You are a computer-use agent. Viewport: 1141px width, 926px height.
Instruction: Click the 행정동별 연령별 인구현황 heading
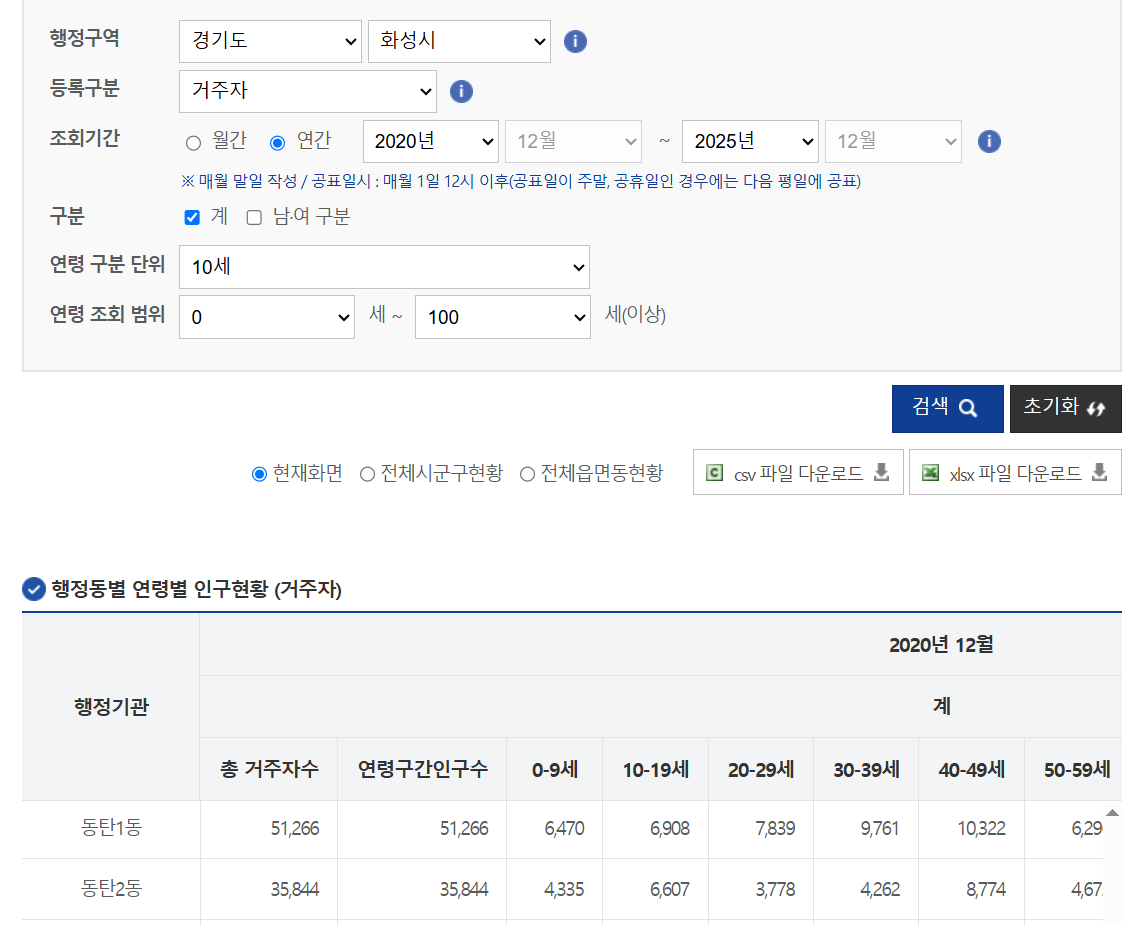pyautogui.click(x=196, y=588)
